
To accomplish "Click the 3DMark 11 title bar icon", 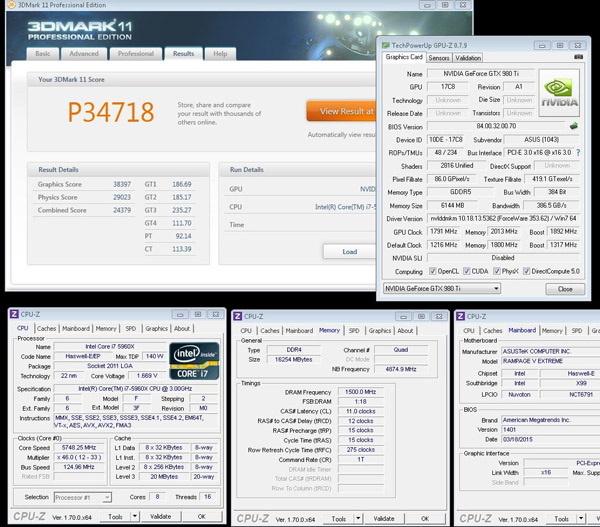I will coord(11,5).
